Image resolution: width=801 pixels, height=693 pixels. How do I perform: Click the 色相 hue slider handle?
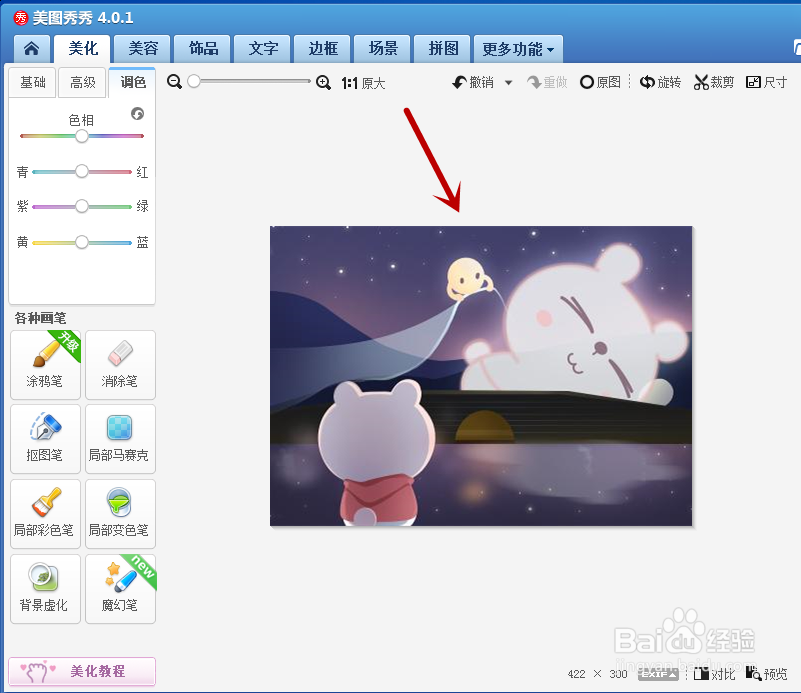(82, 136)
